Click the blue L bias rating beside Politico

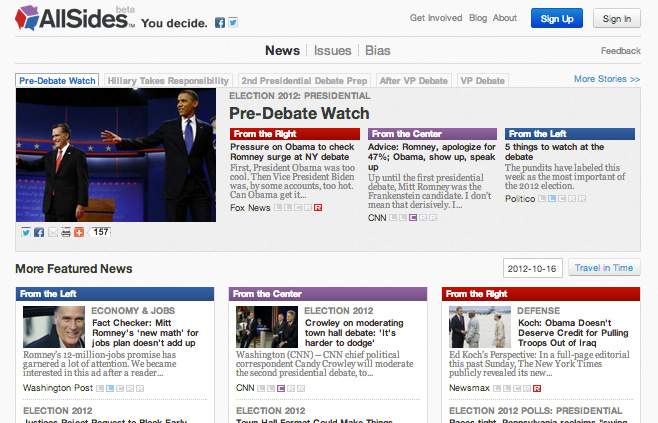point(552,198)
